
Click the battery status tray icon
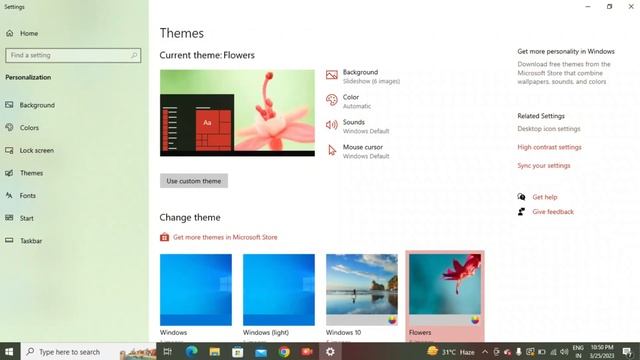pos(542,352)
